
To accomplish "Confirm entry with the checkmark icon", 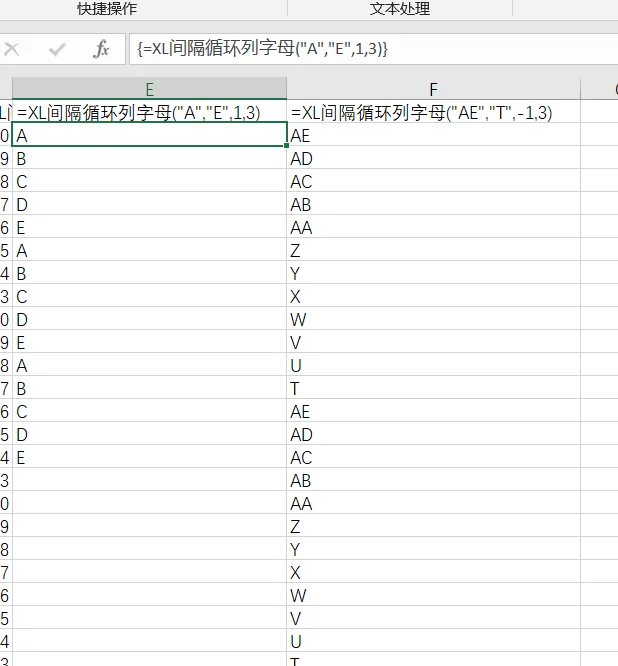I will (x=57, y=49).
